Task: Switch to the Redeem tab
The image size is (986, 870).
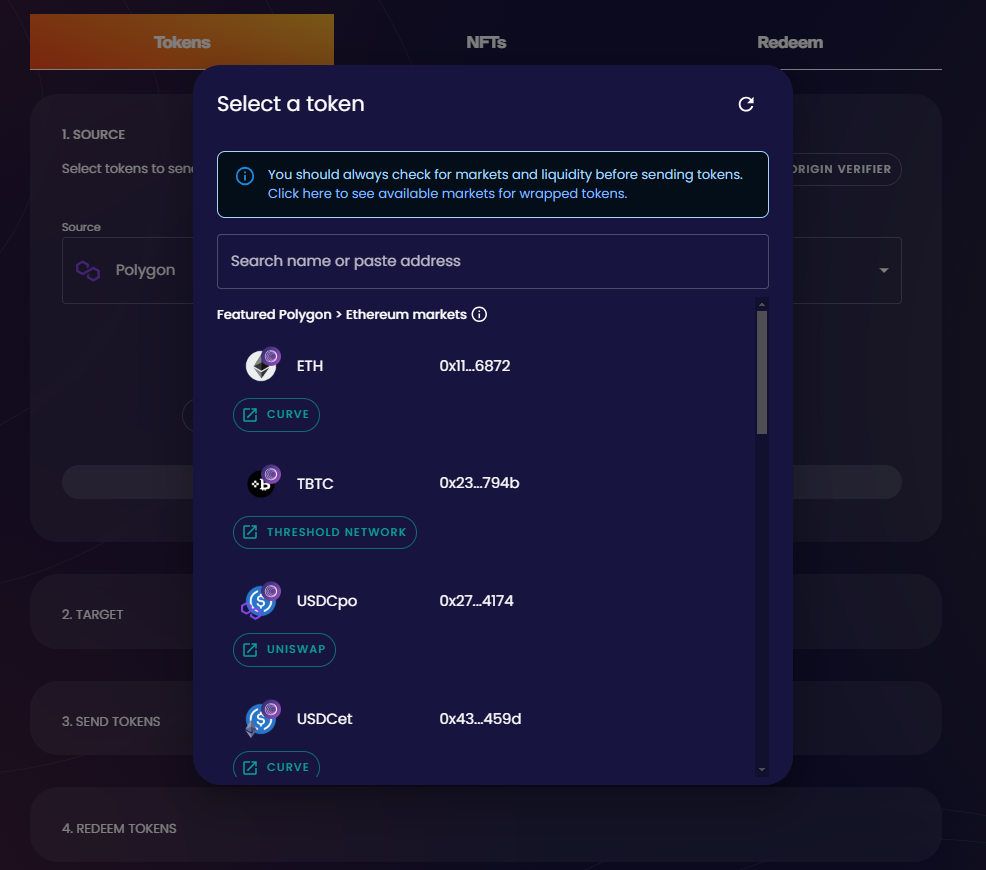Action: coord(790,42)
